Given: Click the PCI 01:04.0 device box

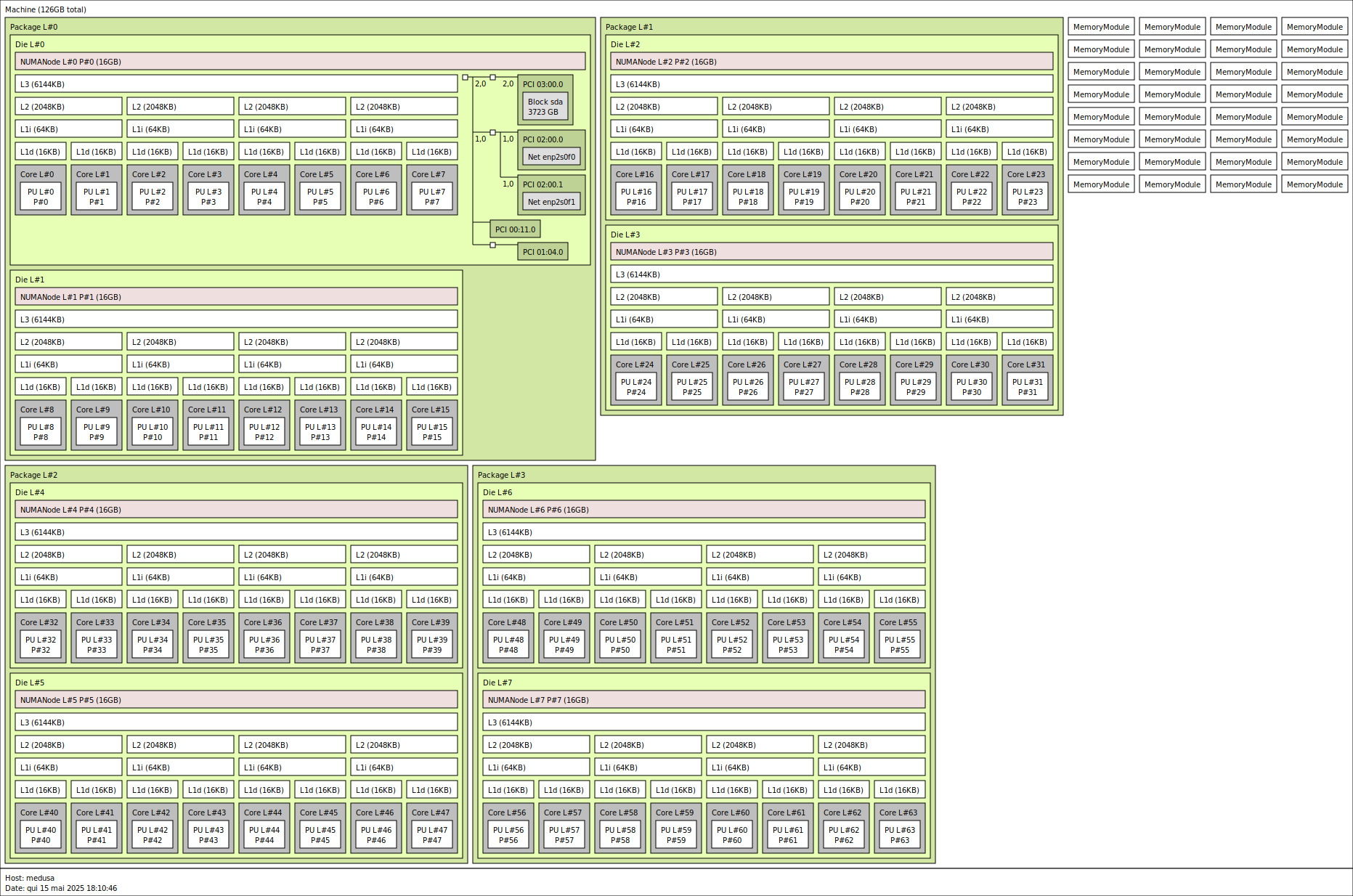Looking at the screenshot, I should click(543, 252).
